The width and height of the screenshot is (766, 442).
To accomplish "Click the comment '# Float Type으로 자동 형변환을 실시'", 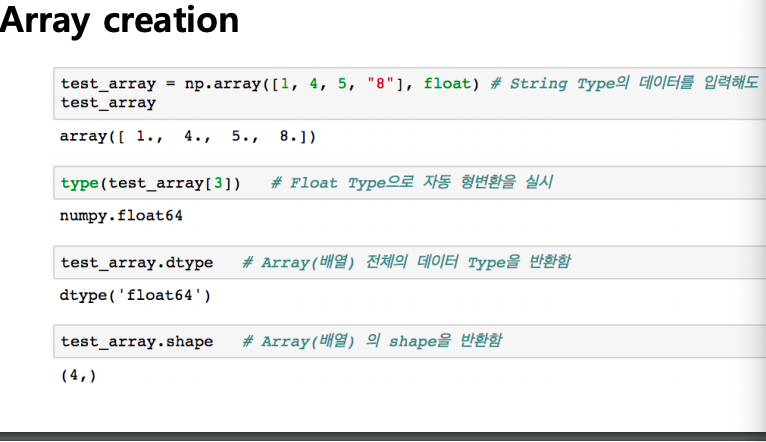I will pos(412,183).
